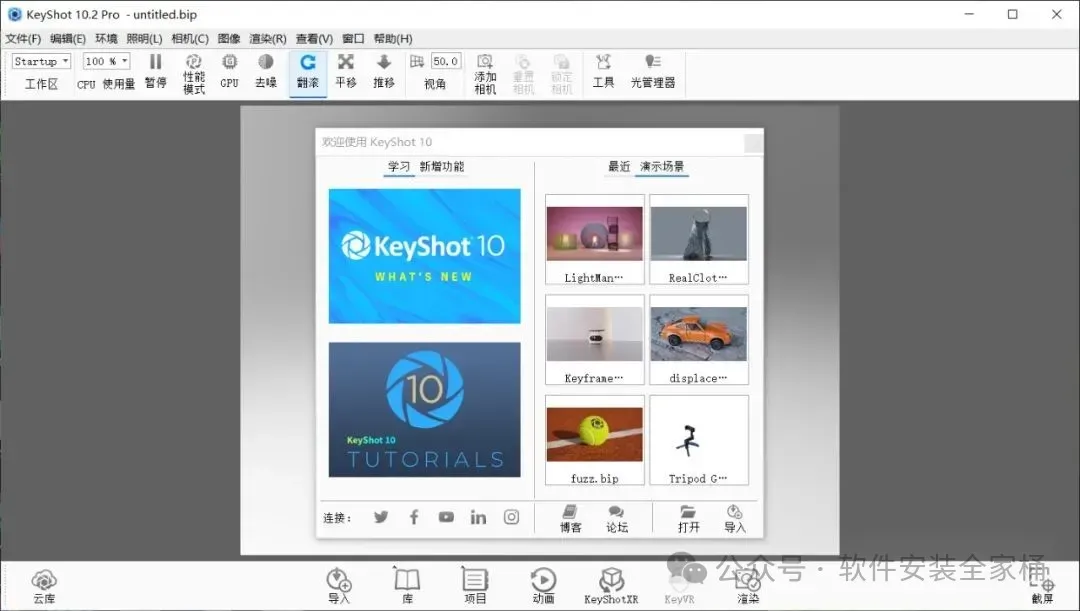The width and height of the screenshot is (1080, 611).
Task: Open the CPU usage percent dropdown
Action: pos(106,61)
